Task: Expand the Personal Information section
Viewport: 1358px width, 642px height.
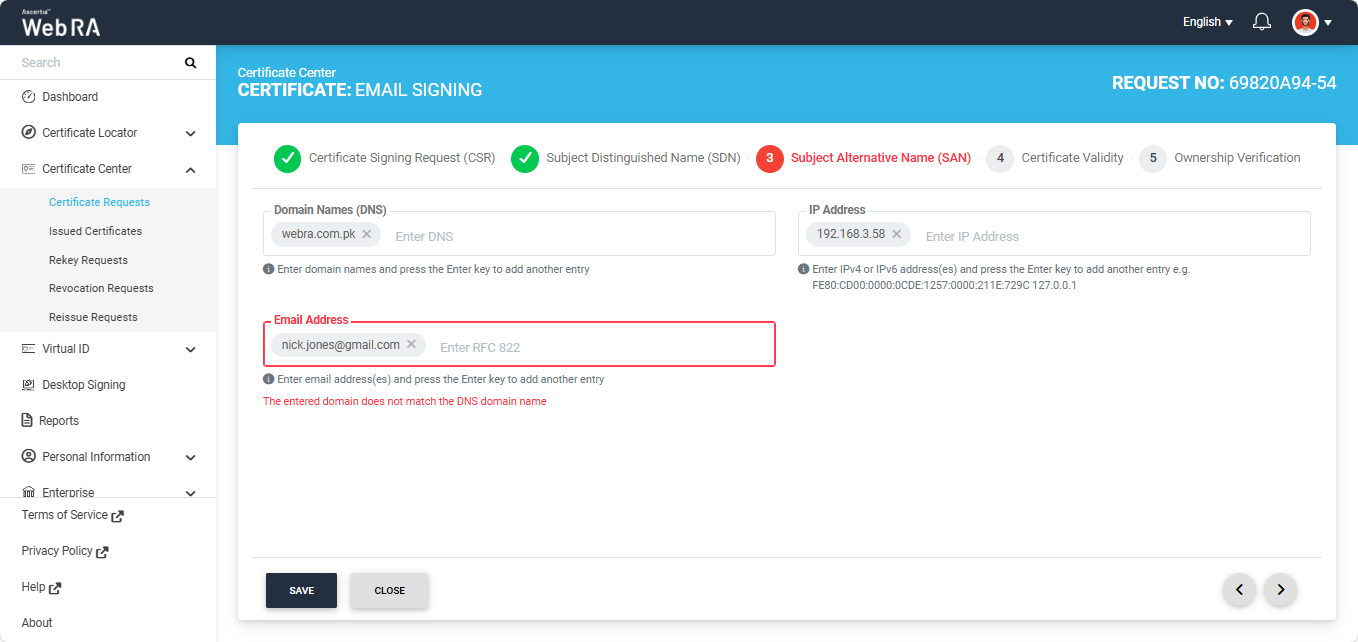Action: click(x=190, y=457)
